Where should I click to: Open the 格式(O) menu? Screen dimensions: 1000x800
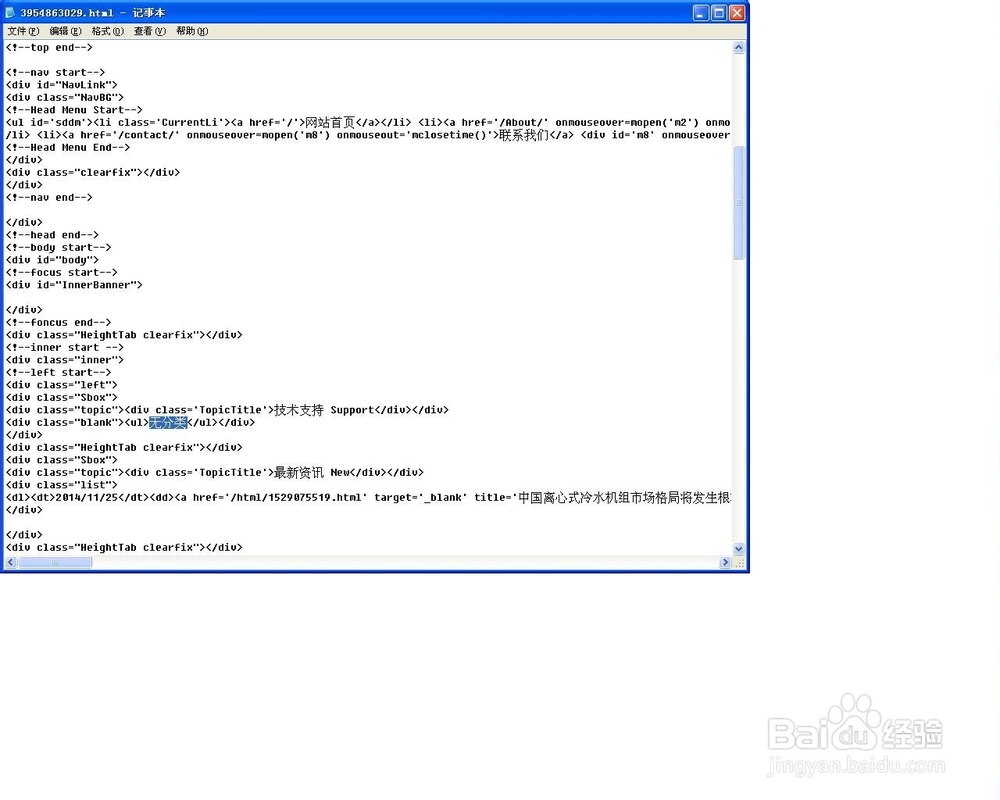(x=107, y=31)
